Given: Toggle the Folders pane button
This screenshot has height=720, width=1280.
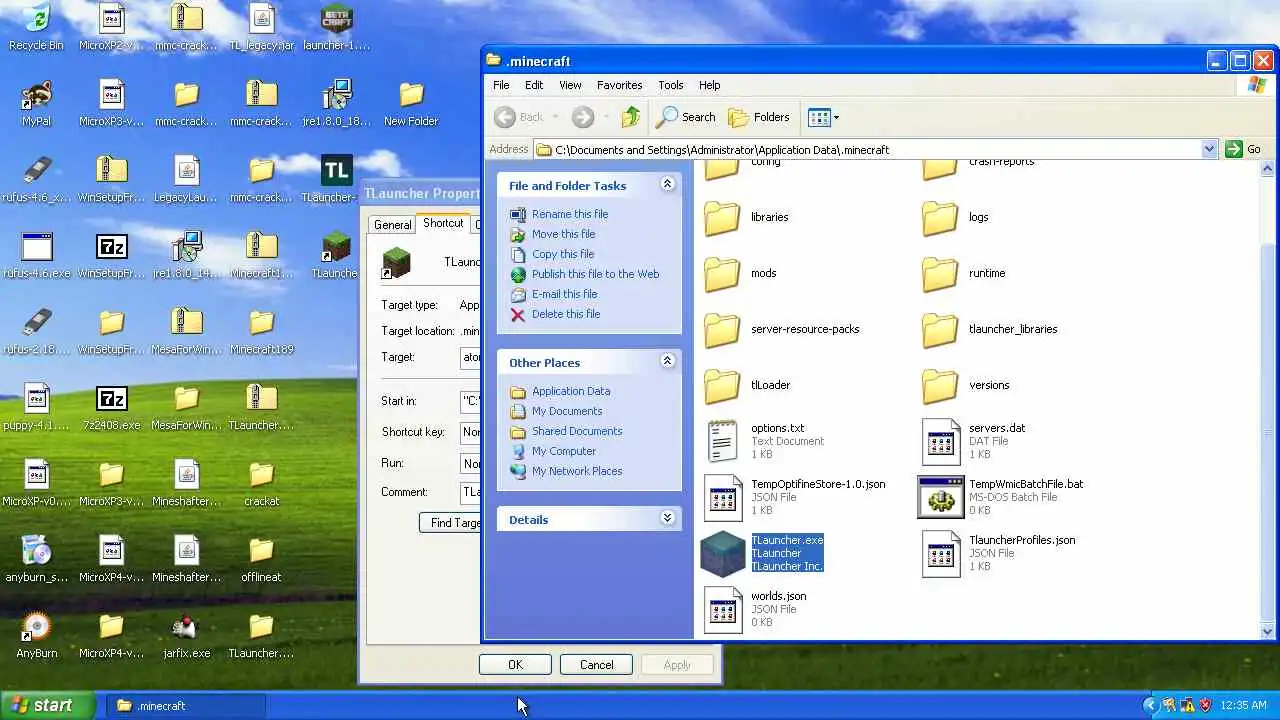Looking at the screenshot, I should [759, 117].
